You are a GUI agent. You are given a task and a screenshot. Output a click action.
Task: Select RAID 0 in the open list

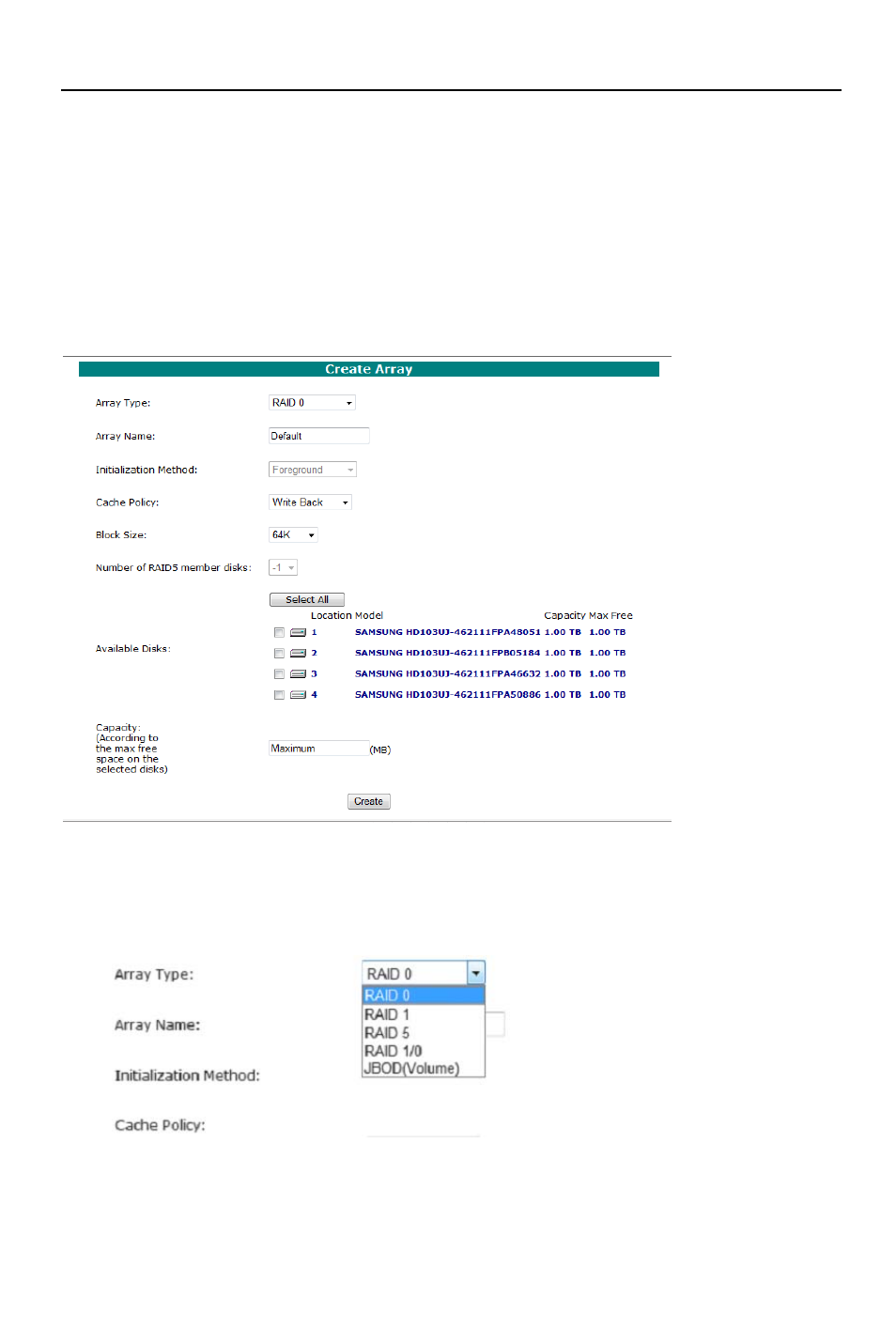coord(423,996)
